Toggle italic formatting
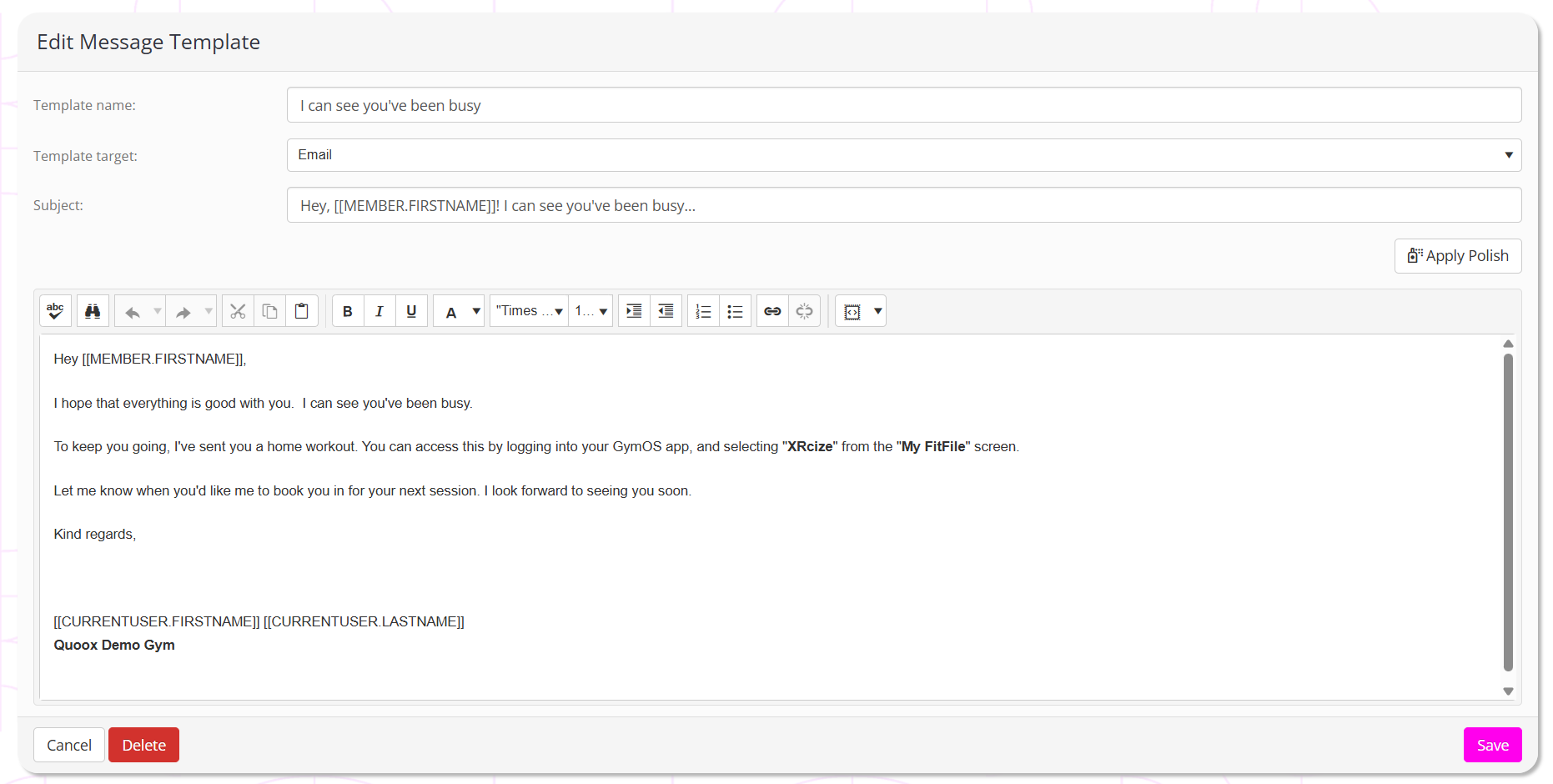Image resolution: width=1553 pixels, height=784 pixels. (x=379, y=311)
